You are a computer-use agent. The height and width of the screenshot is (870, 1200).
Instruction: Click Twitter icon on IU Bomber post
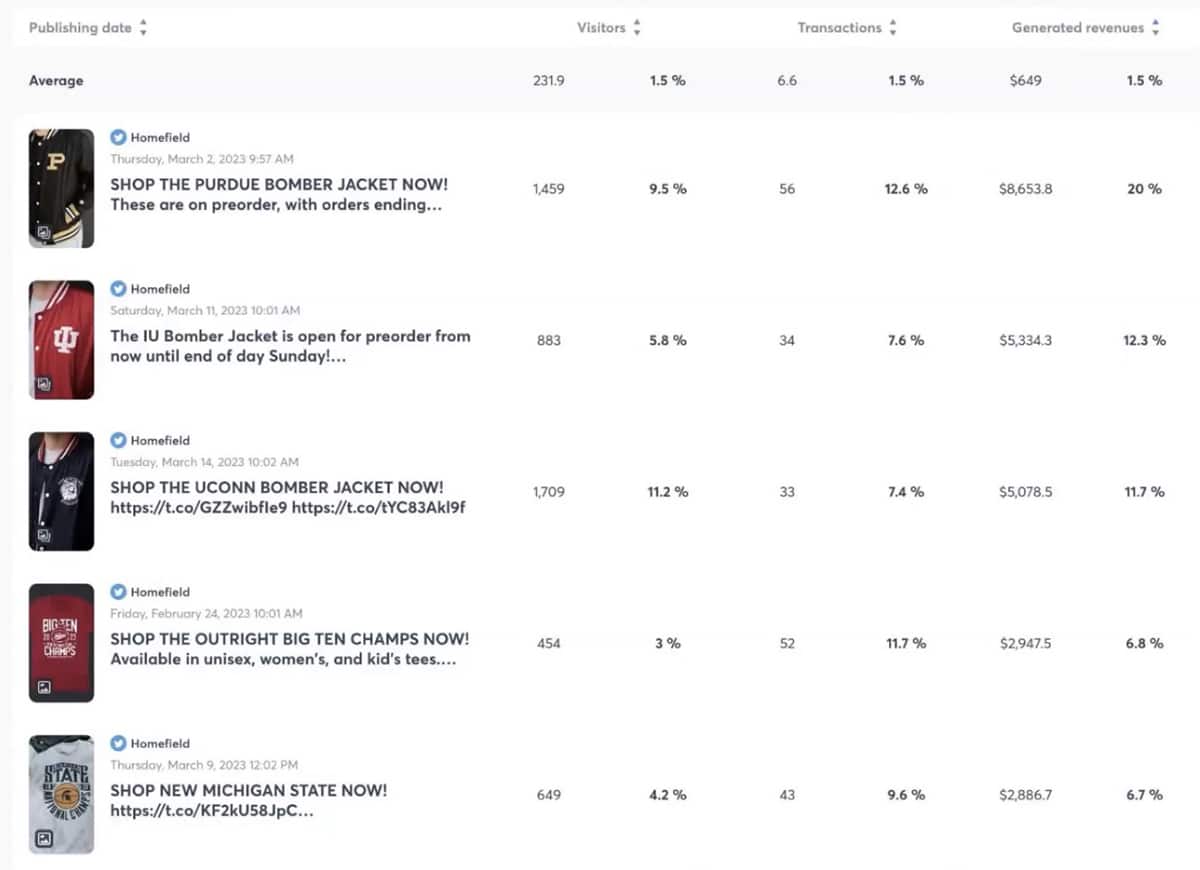(118, 289)
